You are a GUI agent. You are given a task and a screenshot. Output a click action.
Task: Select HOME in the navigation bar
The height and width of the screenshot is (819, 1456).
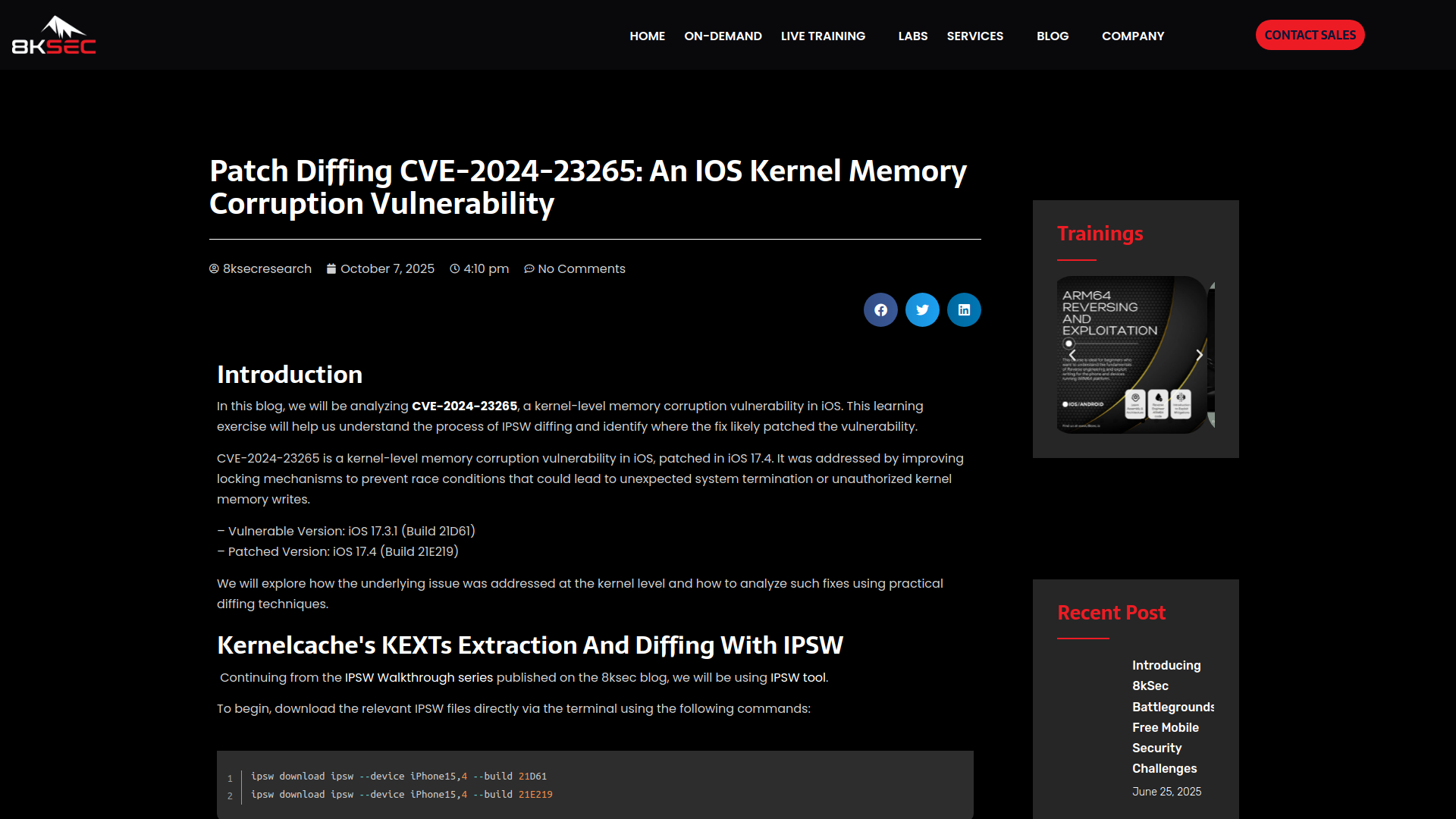[647, 36]
